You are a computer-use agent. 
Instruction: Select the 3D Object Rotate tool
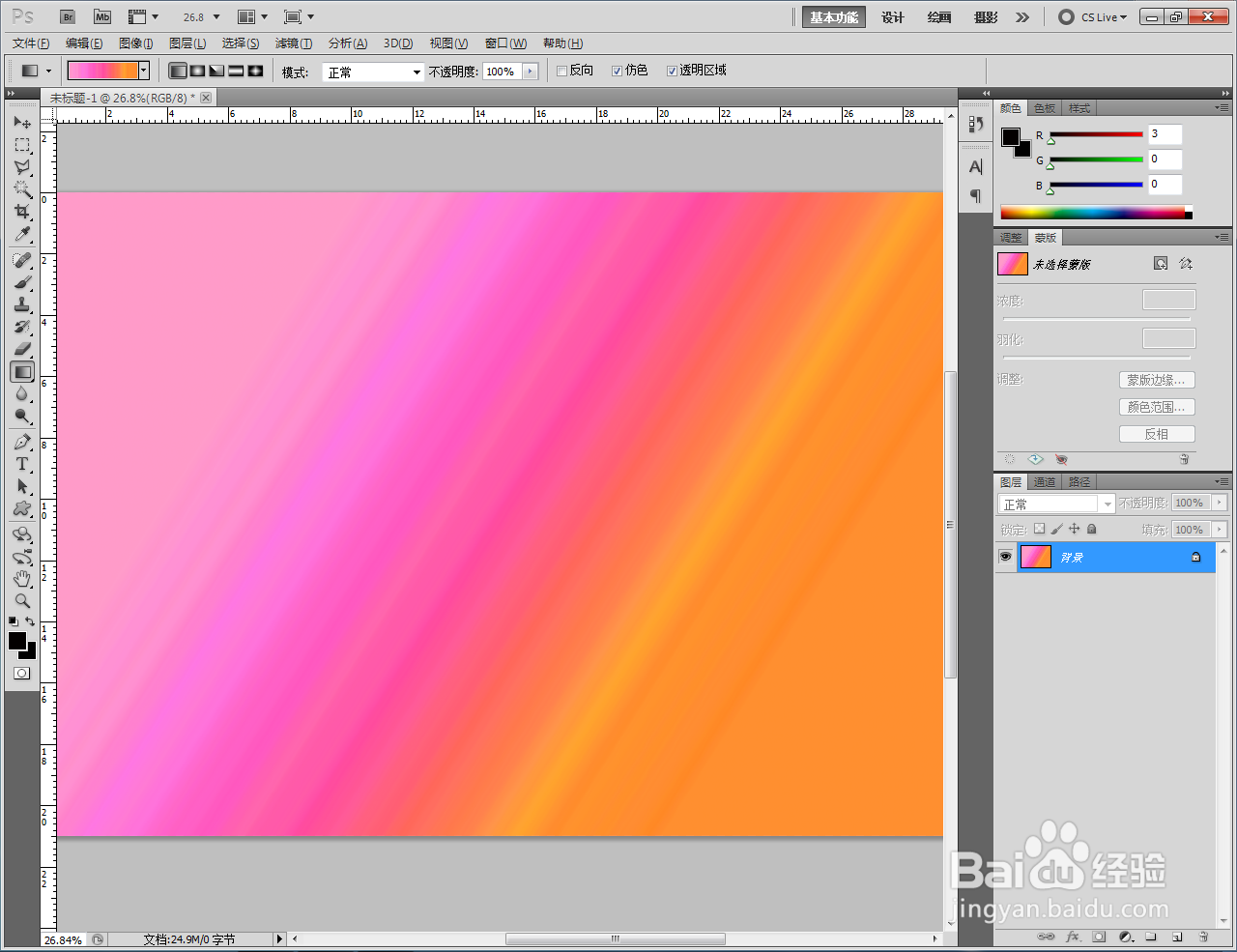click(x=22, y=534)
